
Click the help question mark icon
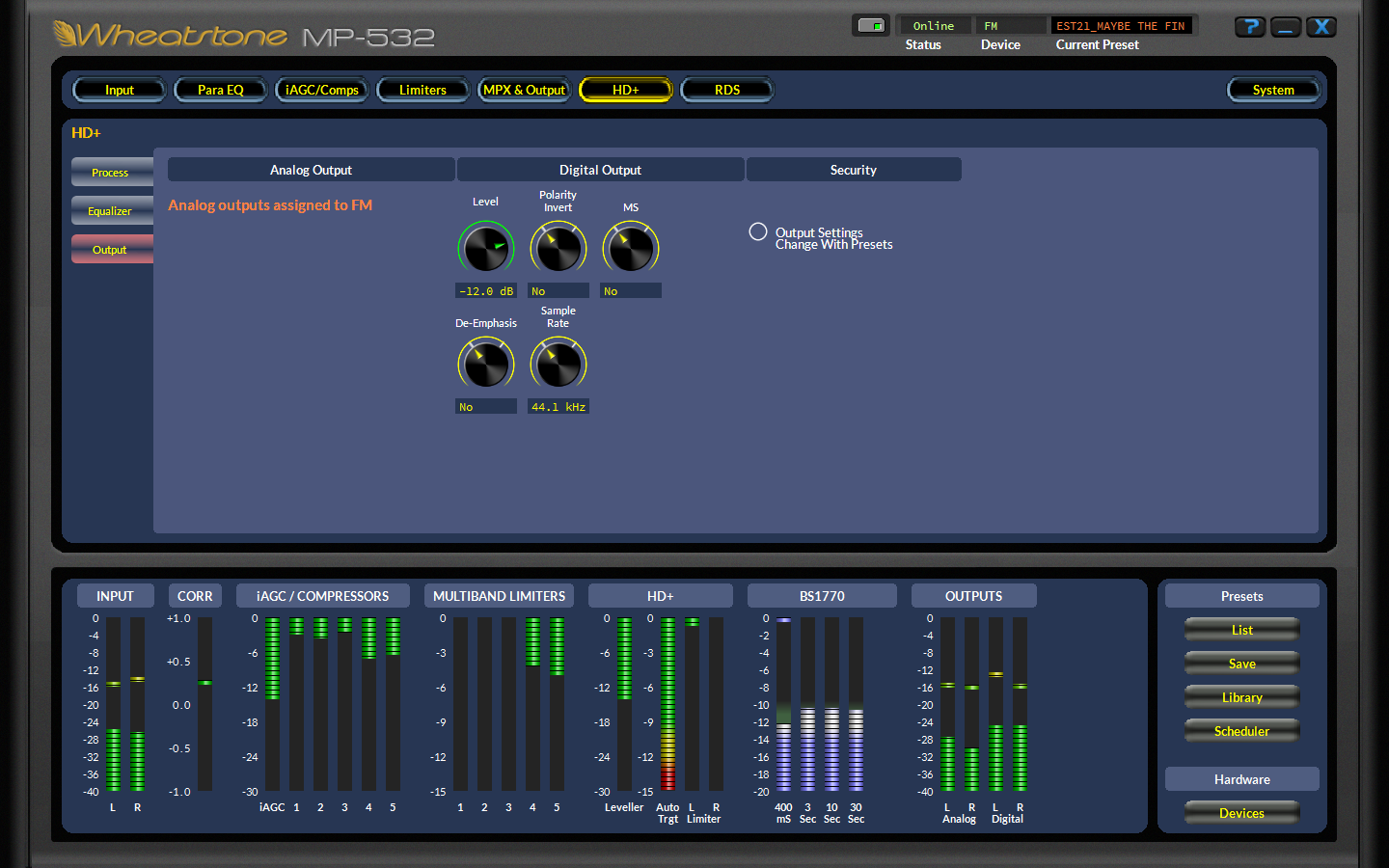click(1250, 27)
